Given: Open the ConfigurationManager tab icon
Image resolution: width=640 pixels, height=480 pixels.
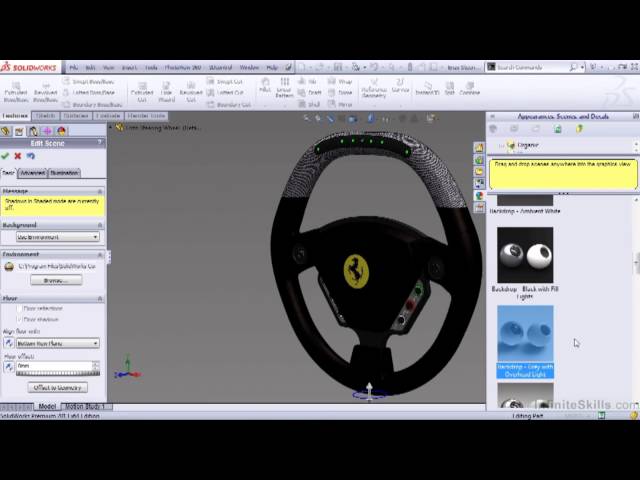Looking at the screenshot, I should click(33, 131).
